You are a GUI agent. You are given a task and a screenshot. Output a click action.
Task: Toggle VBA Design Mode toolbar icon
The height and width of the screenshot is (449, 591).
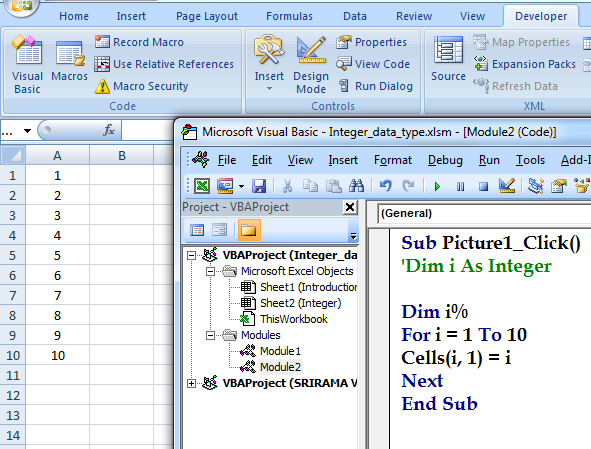507,186
